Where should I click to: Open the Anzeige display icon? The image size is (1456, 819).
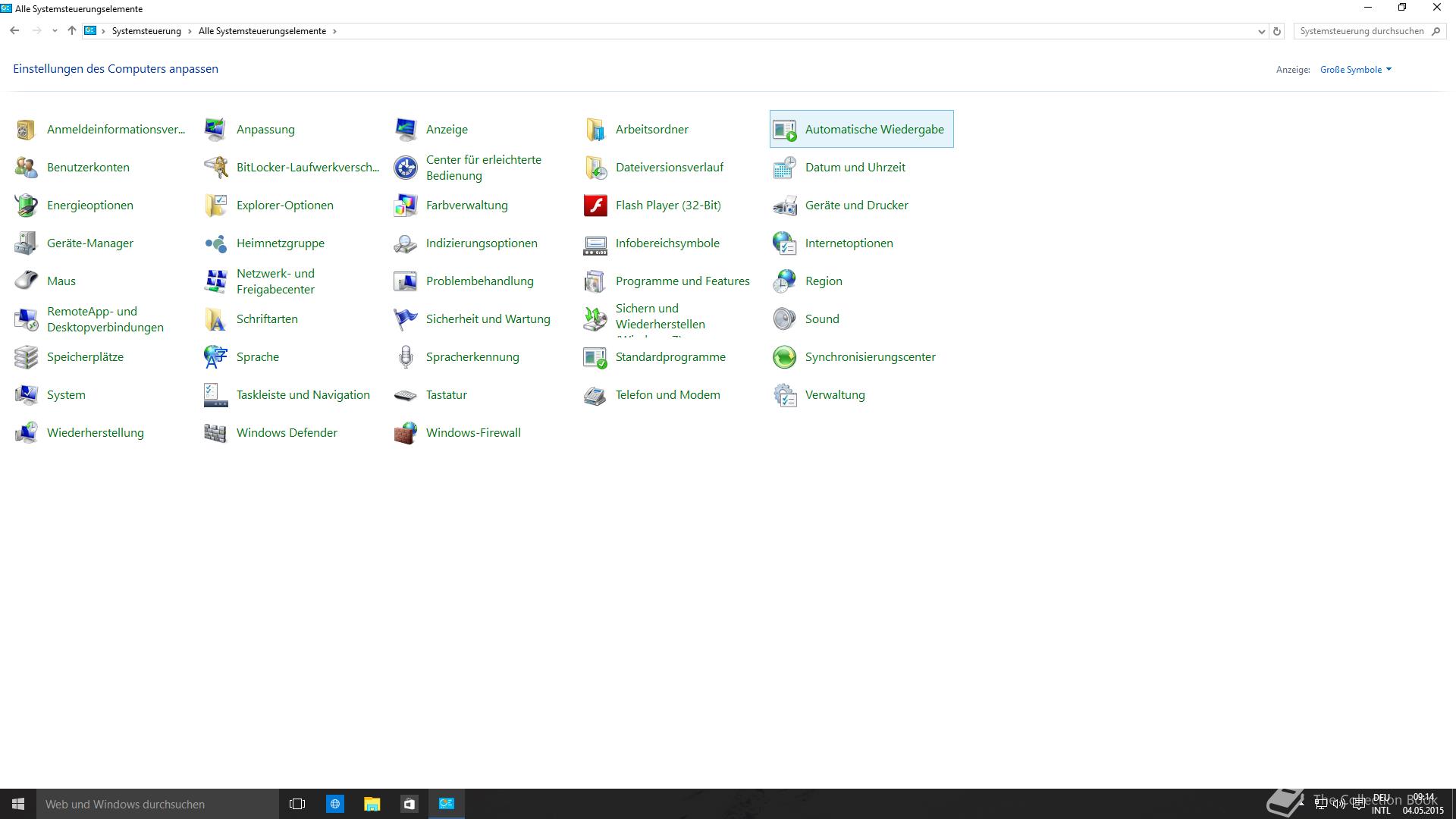coord(405,130)
